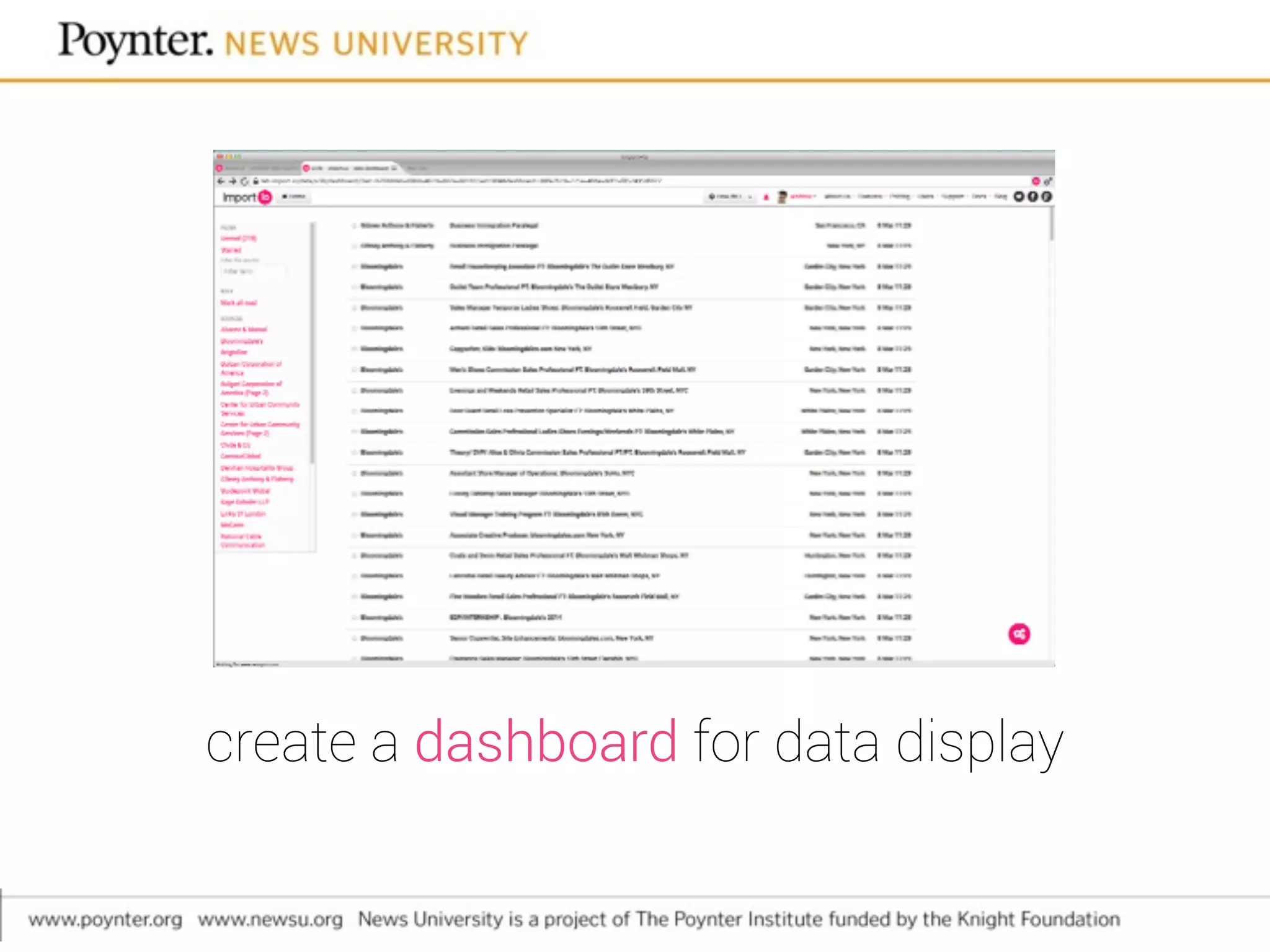Image resolution: width=1270 pixels, height=952 pixels.
Task: Click the browser back arrow
Action: 221,182
